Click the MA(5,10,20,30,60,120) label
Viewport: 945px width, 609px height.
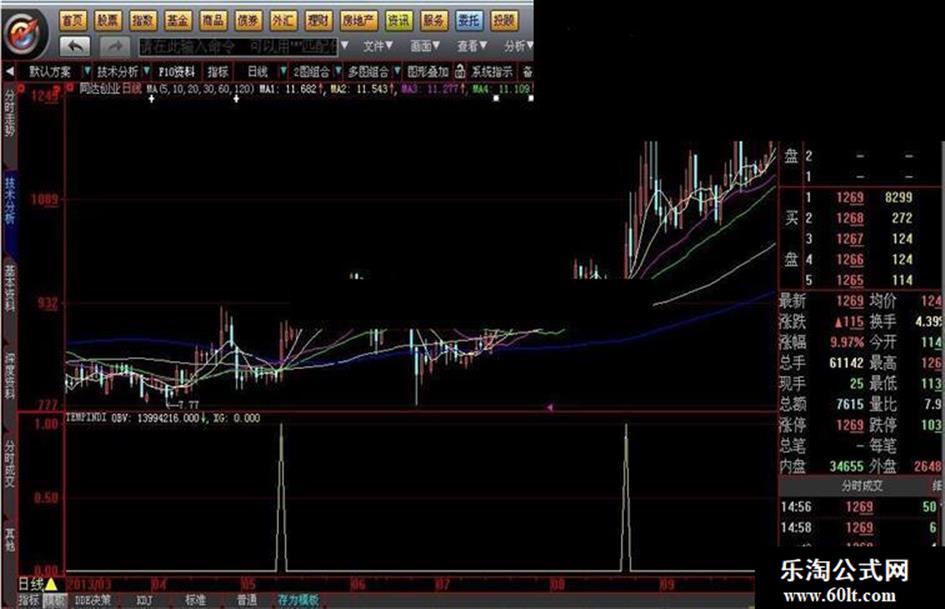click(x=200, y=89)
